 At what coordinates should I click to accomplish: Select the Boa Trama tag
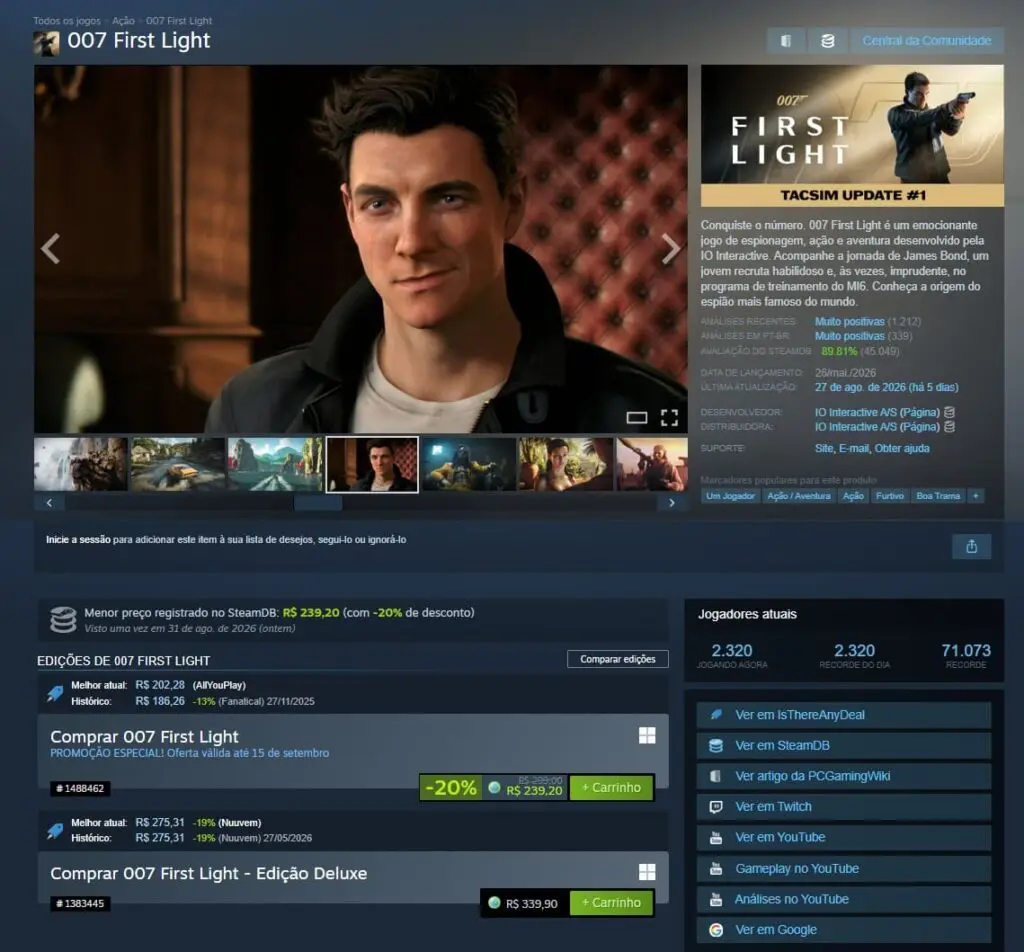pyautogui.click(x=938, y=496)
